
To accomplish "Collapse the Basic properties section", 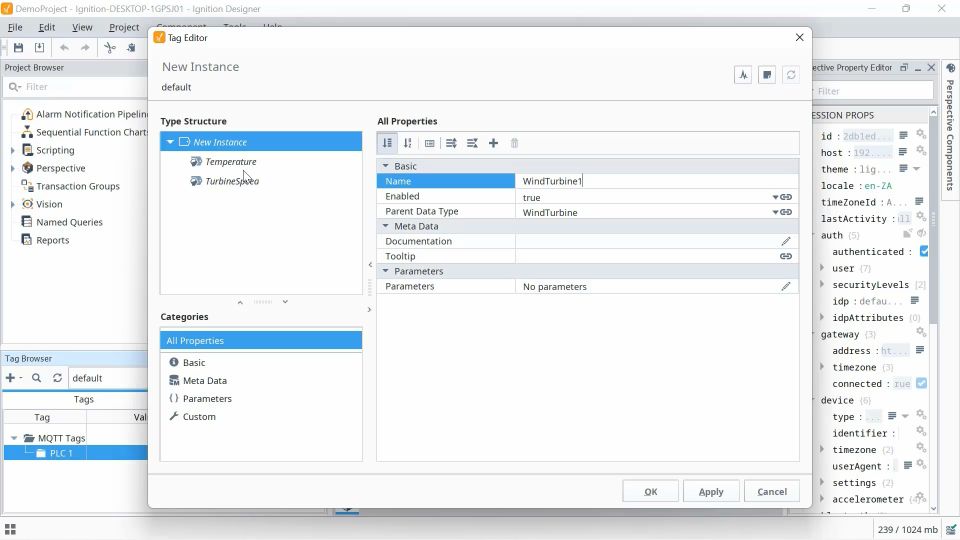I will (x=386, y=166).
